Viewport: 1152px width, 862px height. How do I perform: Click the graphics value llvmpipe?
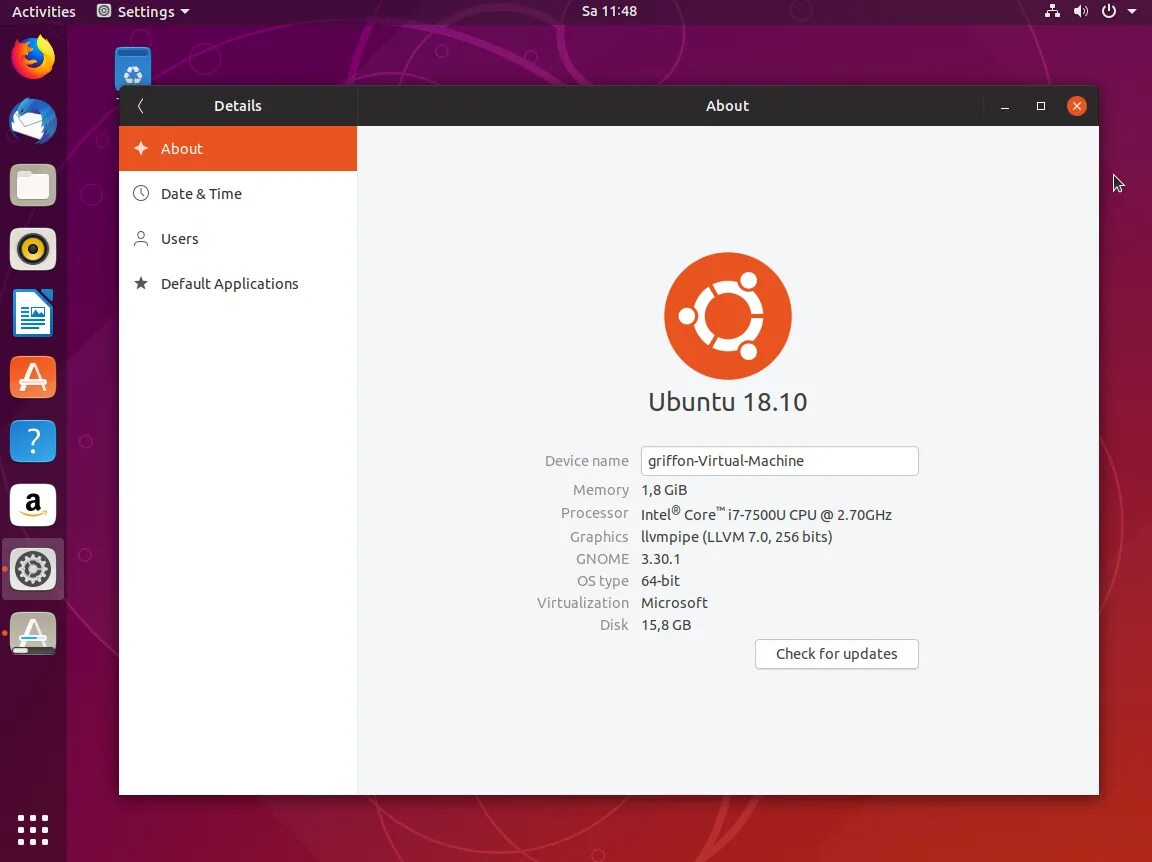pos(737,536)
